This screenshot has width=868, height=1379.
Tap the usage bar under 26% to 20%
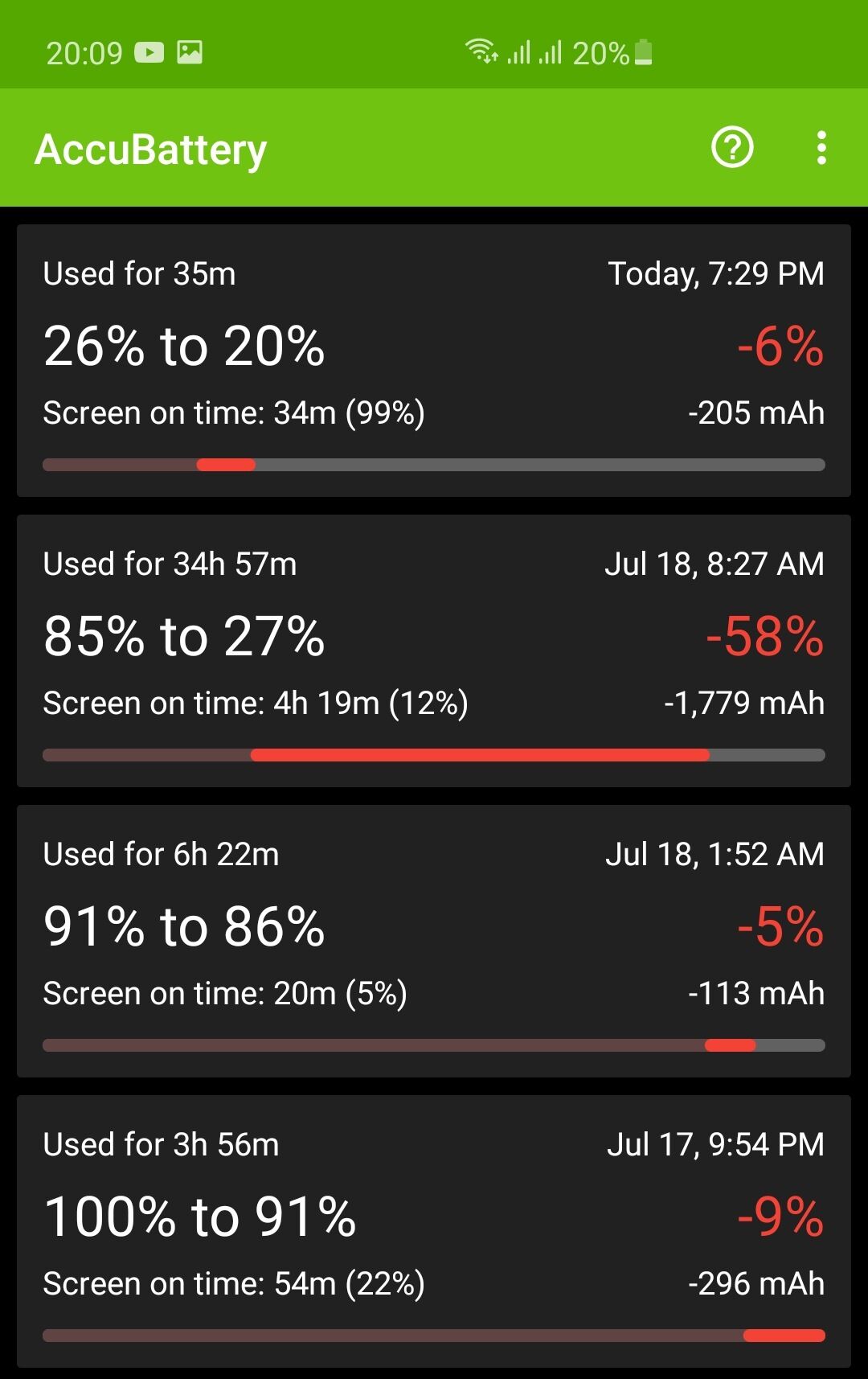pos(434,465)
